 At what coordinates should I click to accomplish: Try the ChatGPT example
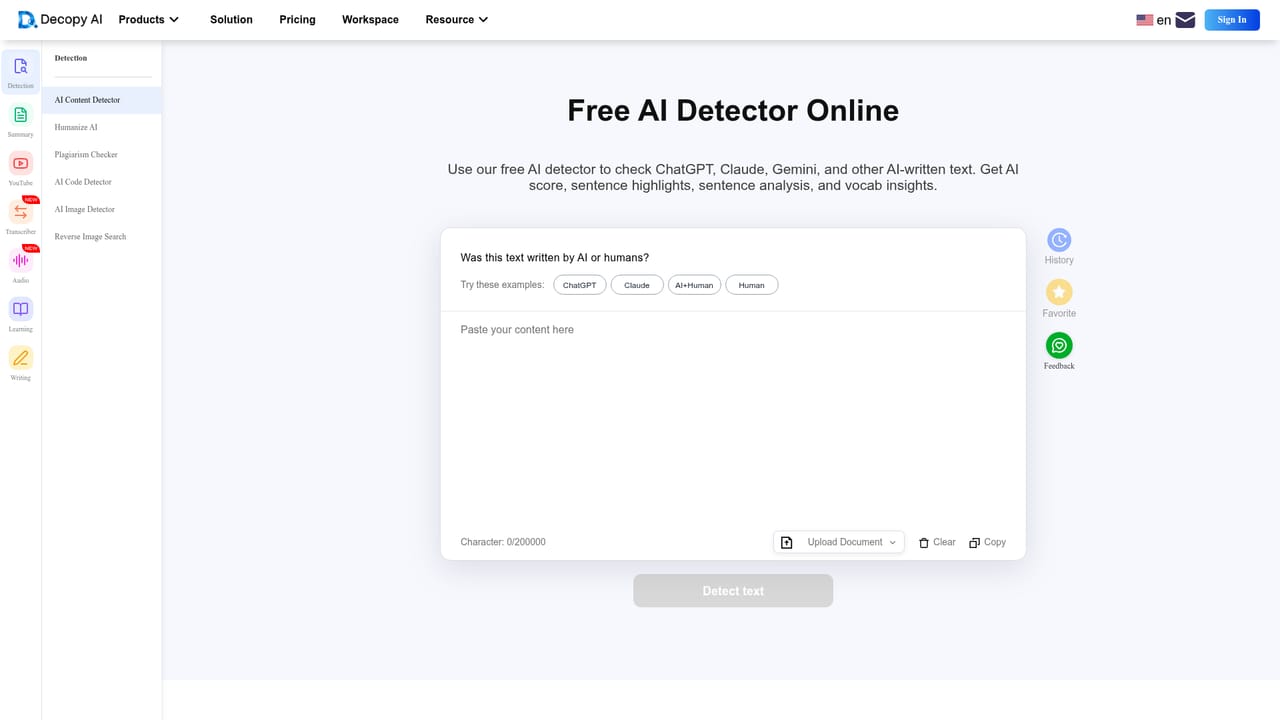click(579, 285)
